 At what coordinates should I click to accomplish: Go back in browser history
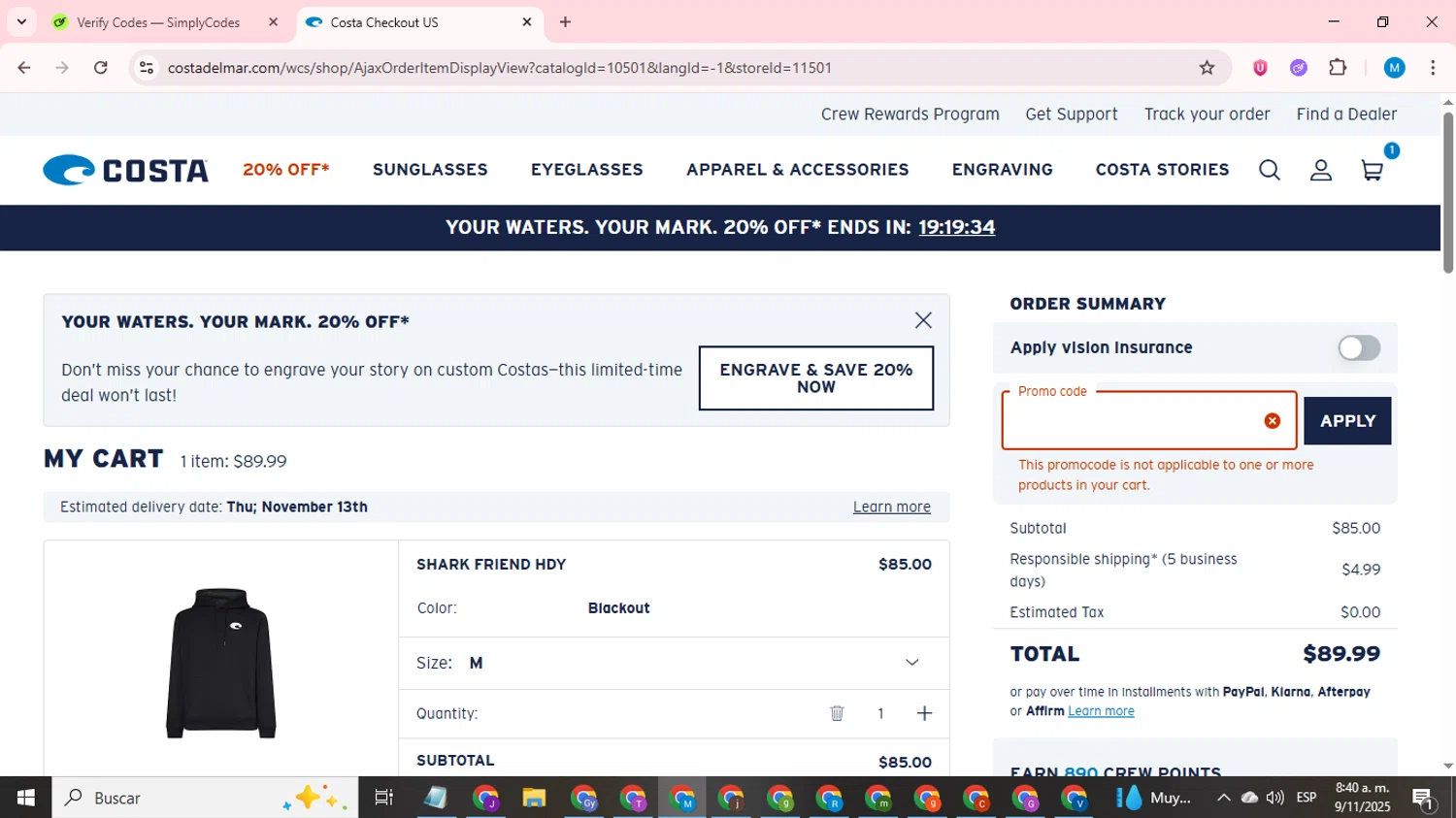click(24, 68)
